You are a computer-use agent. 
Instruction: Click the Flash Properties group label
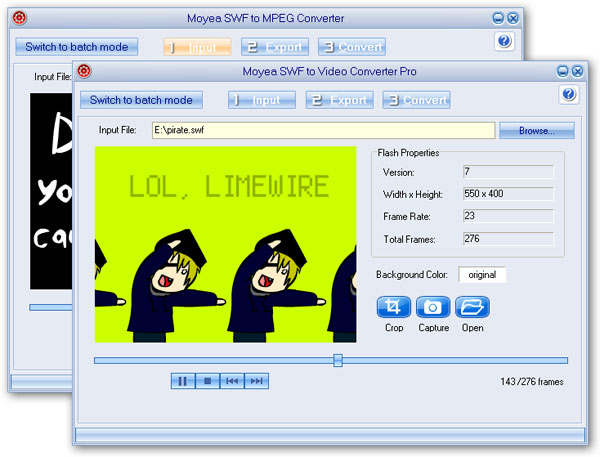pos(408,153)
